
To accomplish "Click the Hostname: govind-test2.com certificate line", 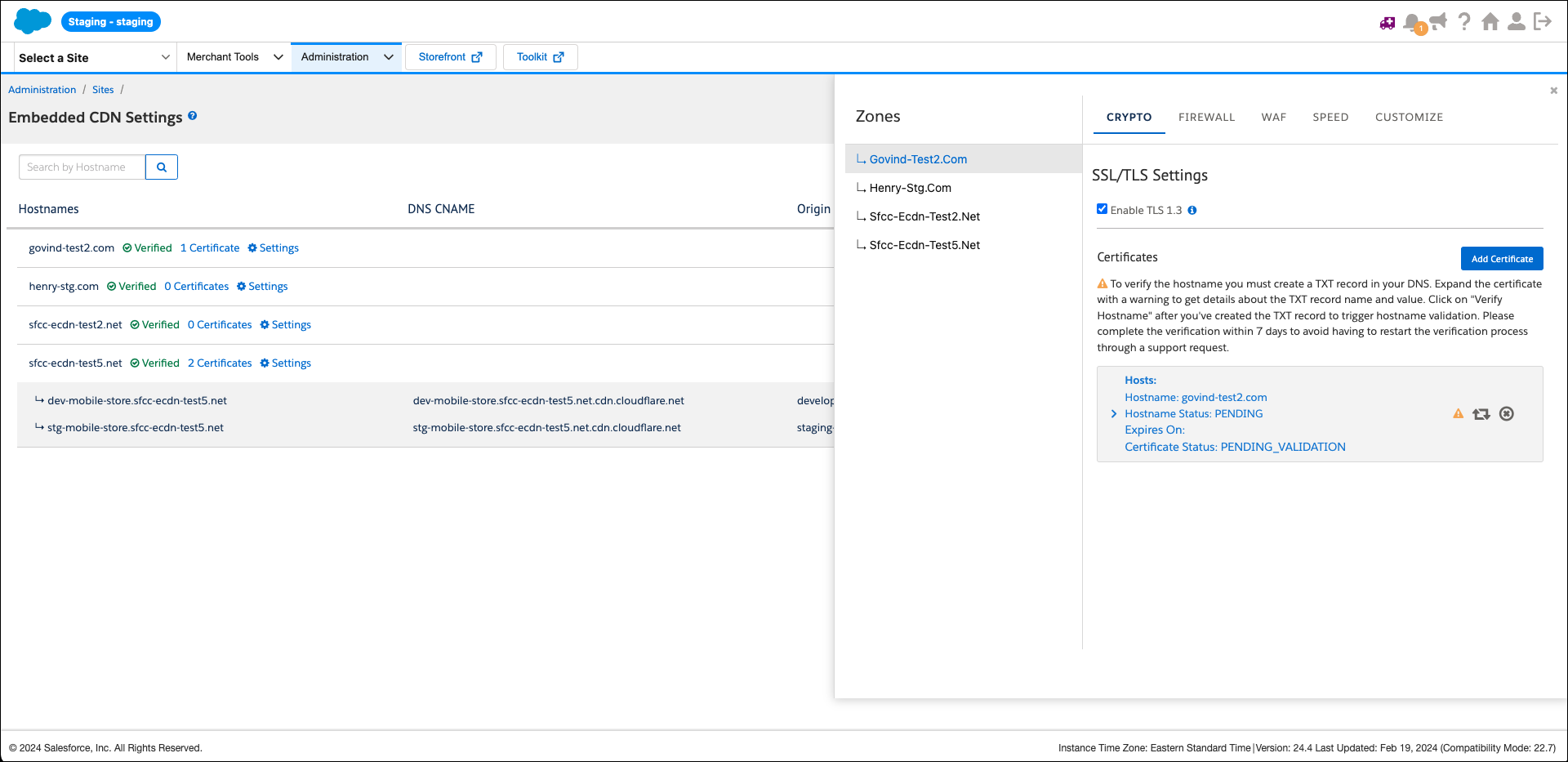I will click(x=1196, y=398).
